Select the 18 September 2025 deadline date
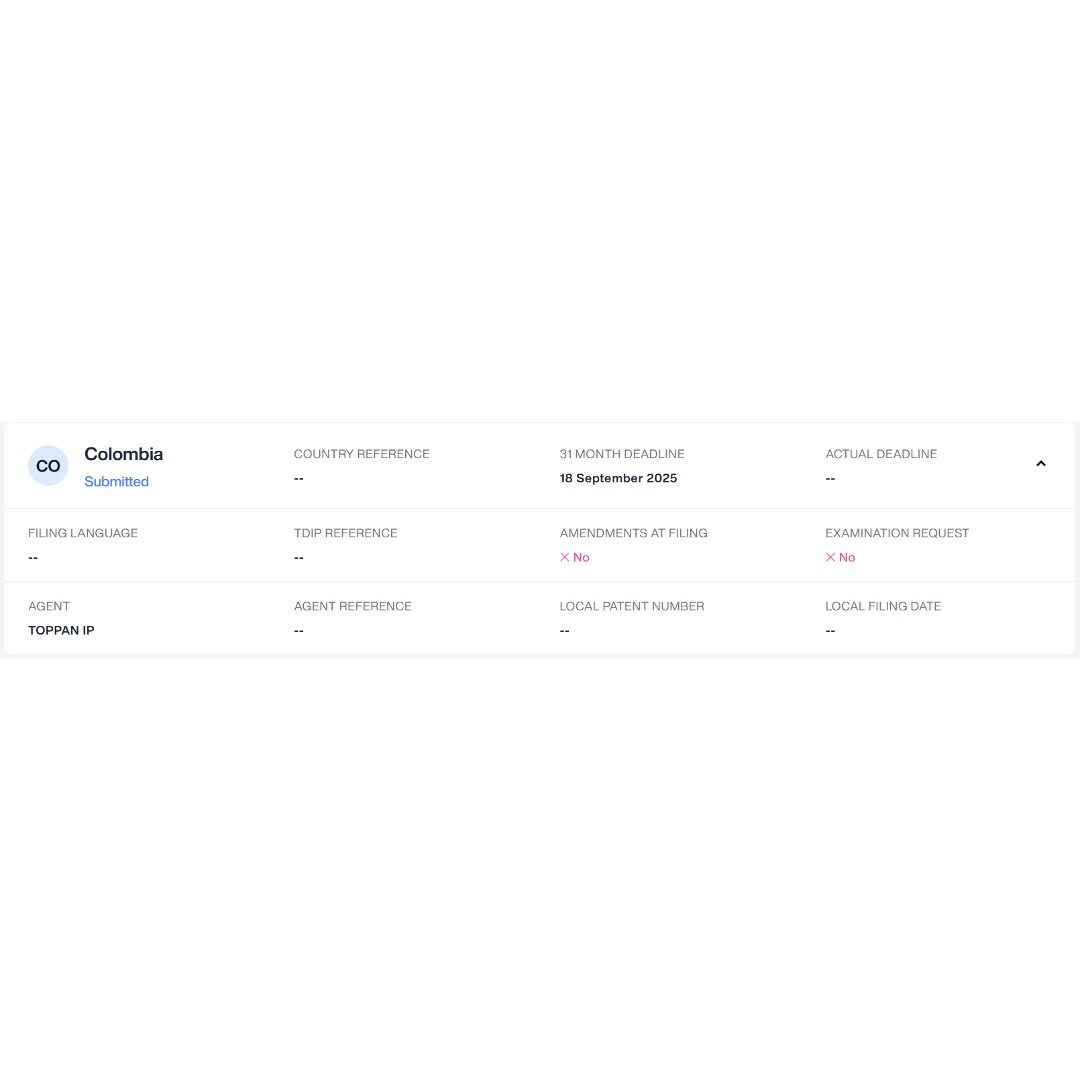The height and width of the screenshot is (1080, 1080). (x=618, y=478)
